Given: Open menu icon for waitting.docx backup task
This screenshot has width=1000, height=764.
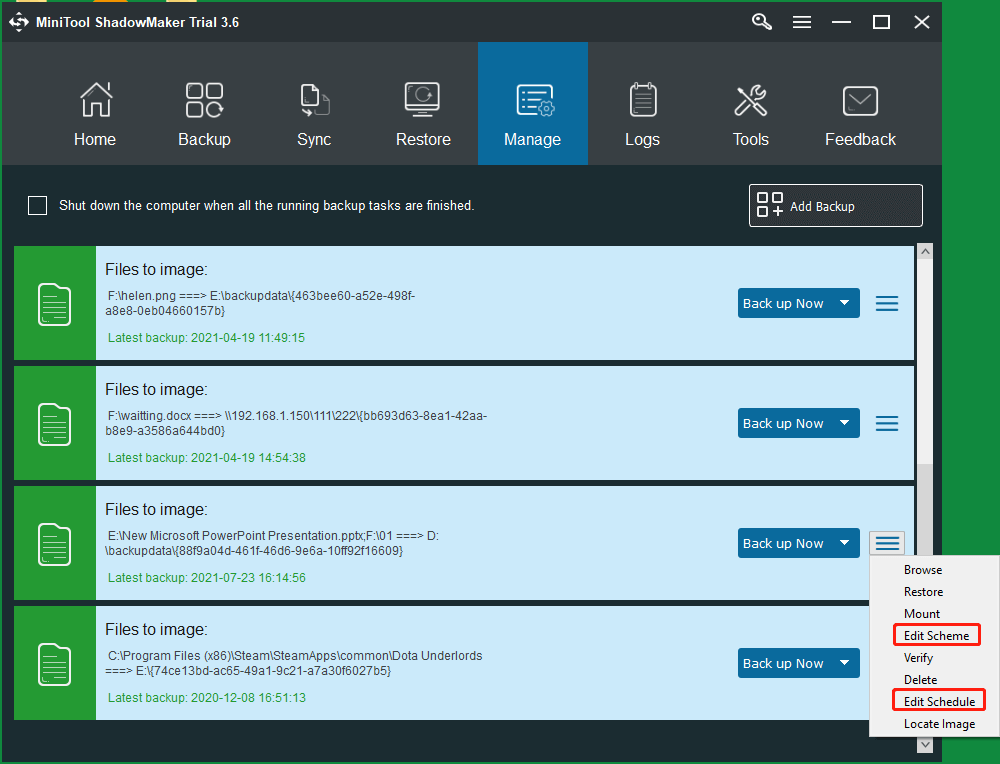Looking at the screenshot, I should tap(886, 423).
